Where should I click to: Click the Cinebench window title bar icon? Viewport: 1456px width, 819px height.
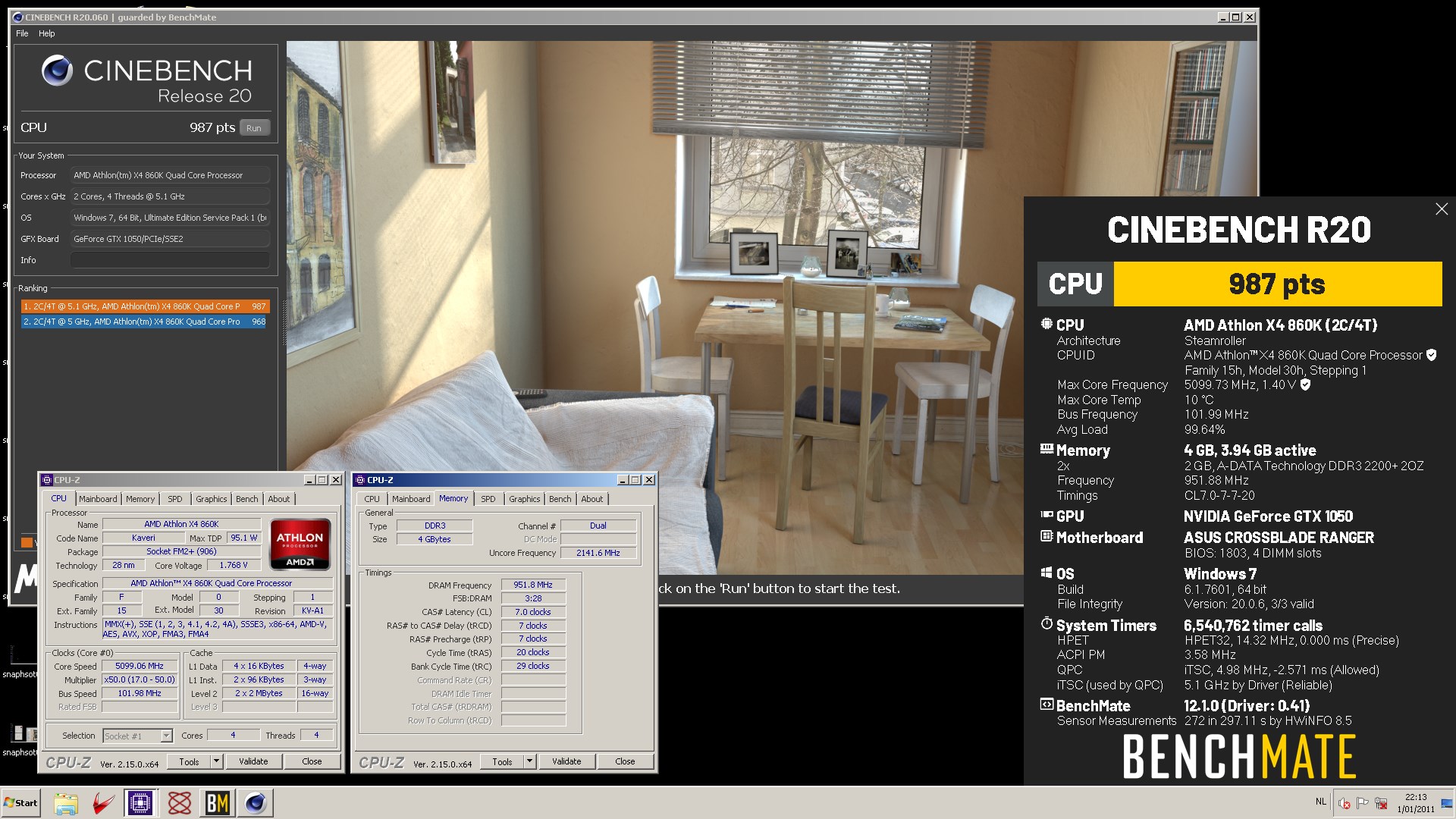[x=17, y=17]
